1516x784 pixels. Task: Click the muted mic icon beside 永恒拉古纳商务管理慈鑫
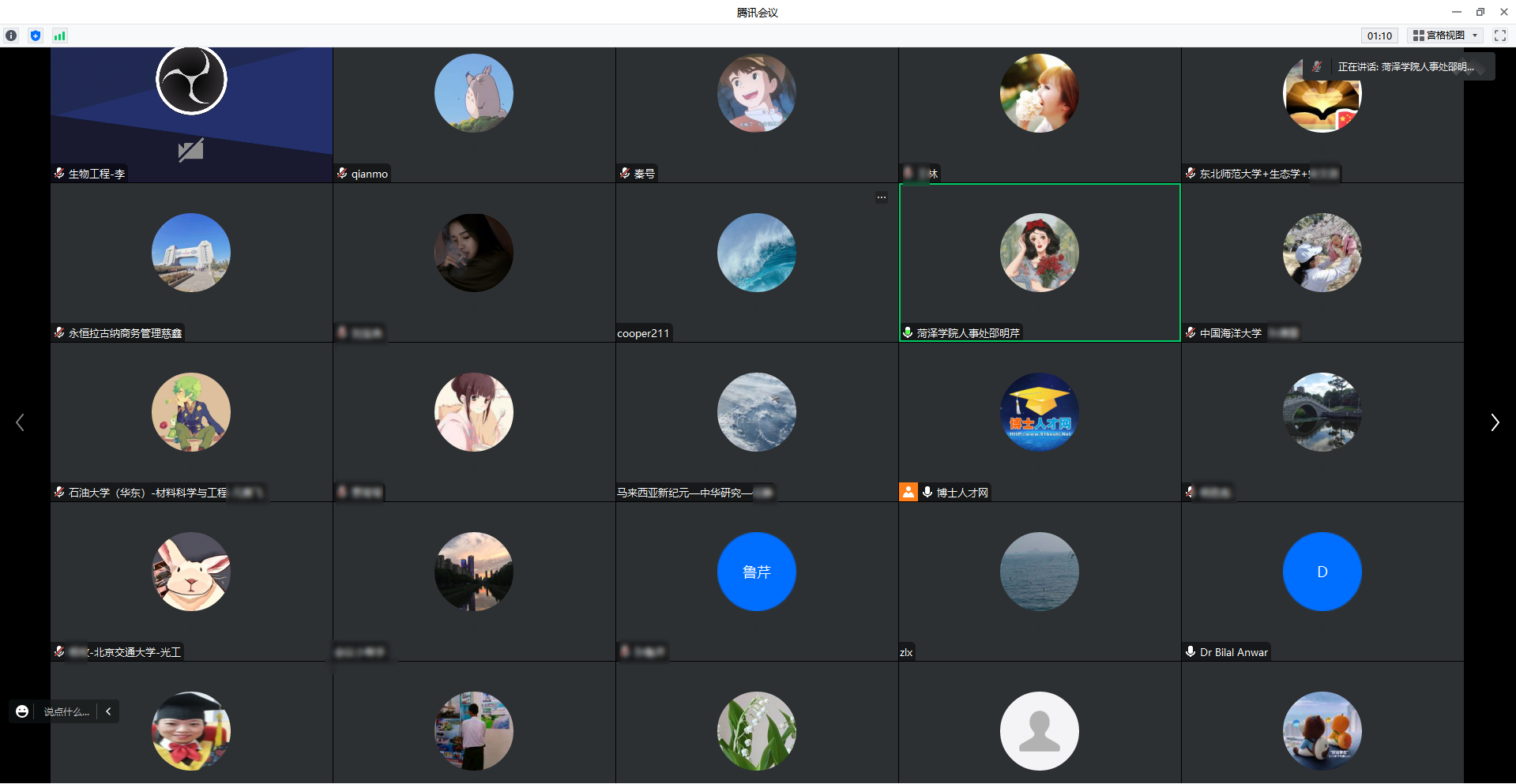(x=59, y=332)
